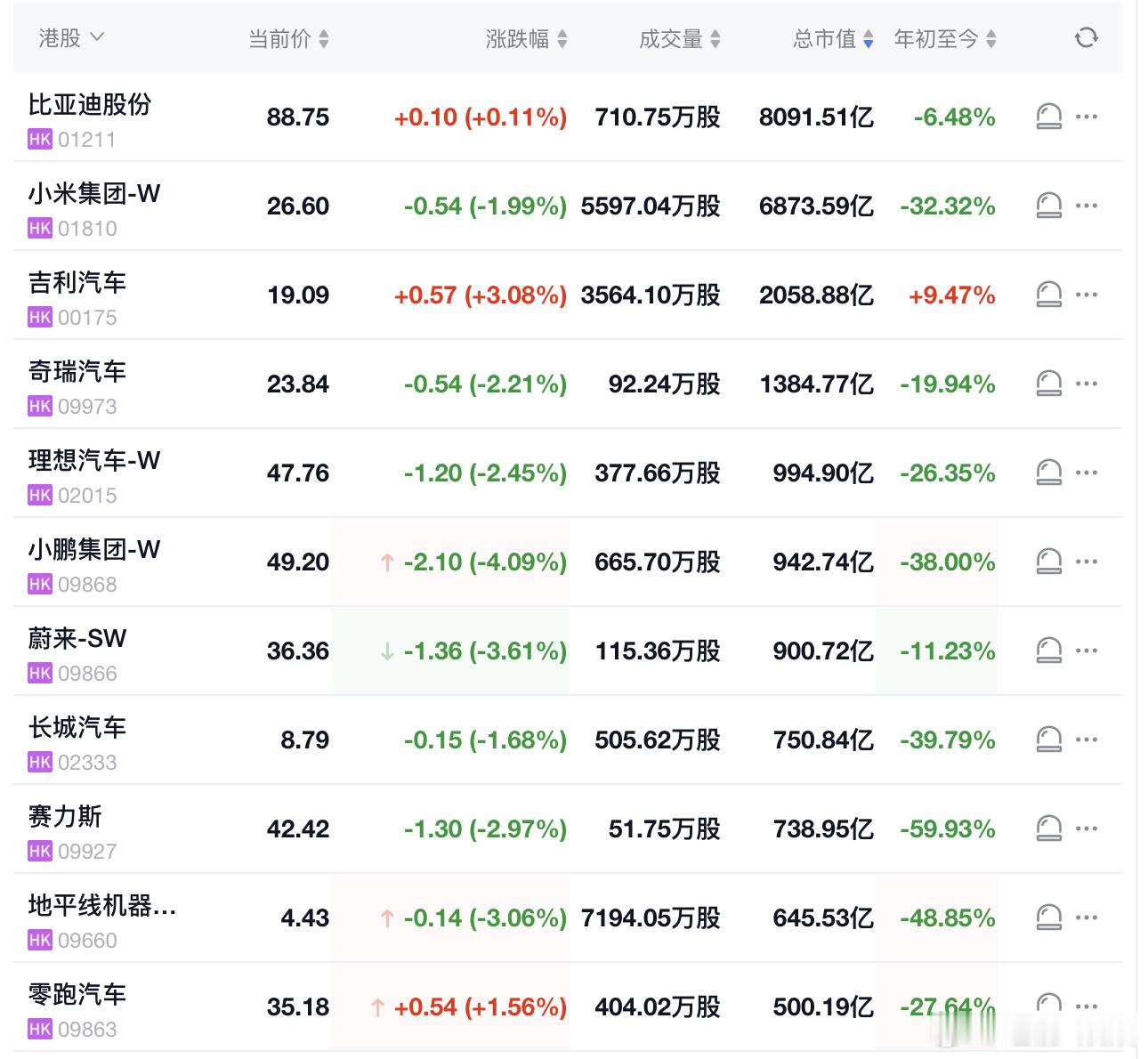Click price 88.75 of 比亚迪股份
The width and height of the screenshot is (1148, 1059).
click(298, 117)
